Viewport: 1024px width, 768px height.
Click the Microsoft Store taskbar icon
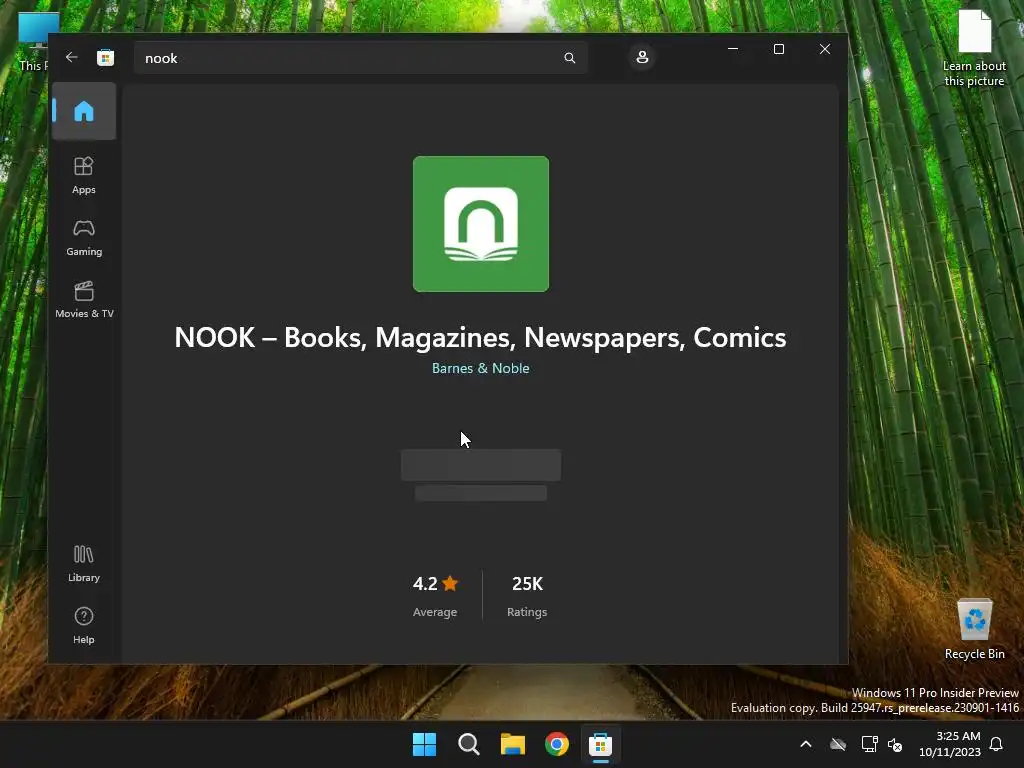pyautogui.click(x=601, y=744)
